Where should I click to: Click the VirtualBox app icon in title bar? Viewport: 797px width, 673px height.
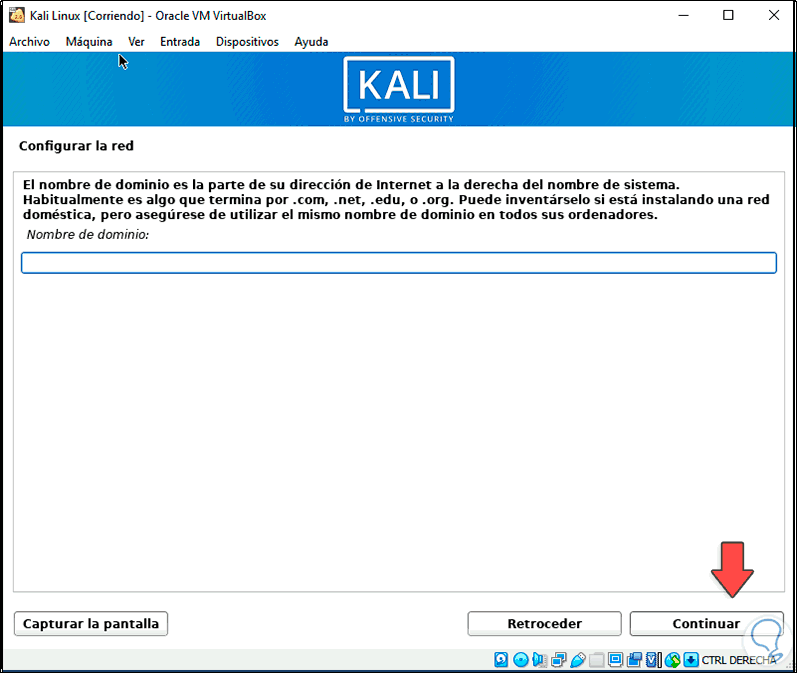(17, 15)
